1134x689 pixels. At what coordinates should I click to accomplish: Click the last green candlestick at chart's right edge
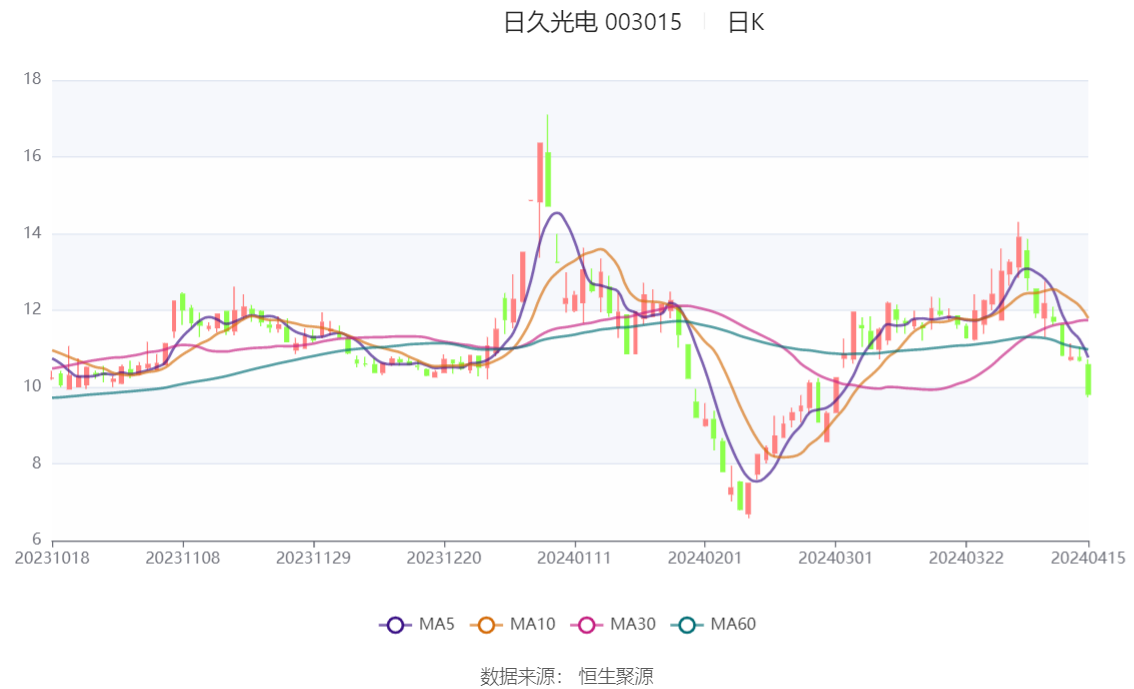[1088, 378]
